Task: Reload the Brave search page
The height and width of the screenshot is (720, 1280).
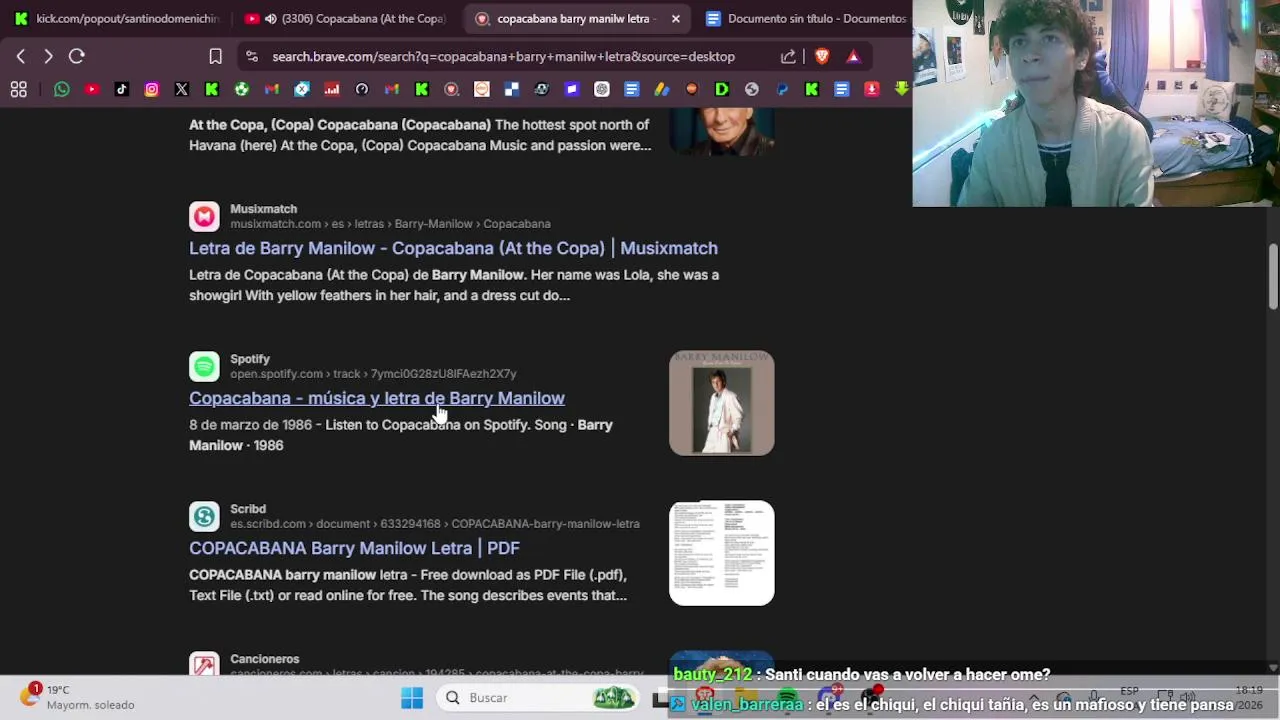Action: pyautogui.click(x=76, y=56)
